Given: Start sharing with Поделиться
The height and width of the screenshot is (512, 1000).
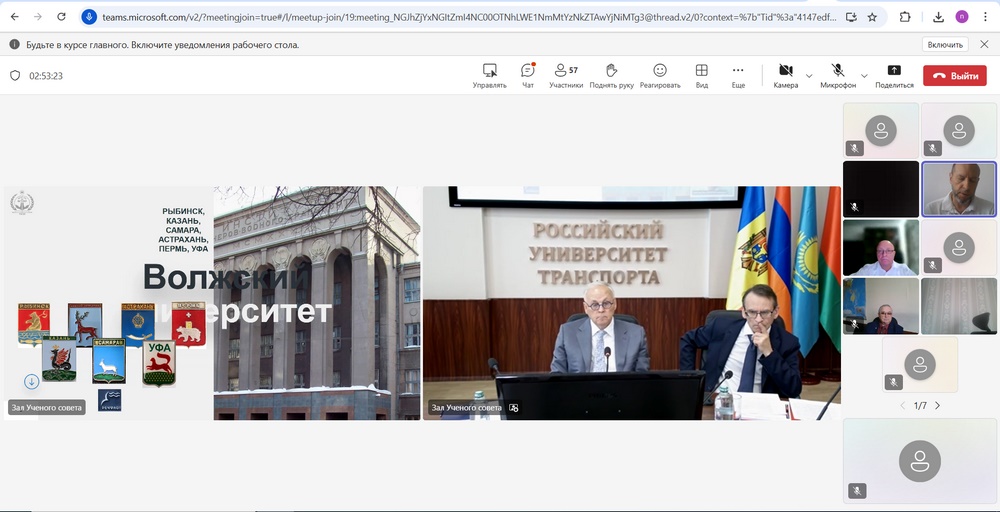Looking at the screenshot, I should click(x=894, y=75).
